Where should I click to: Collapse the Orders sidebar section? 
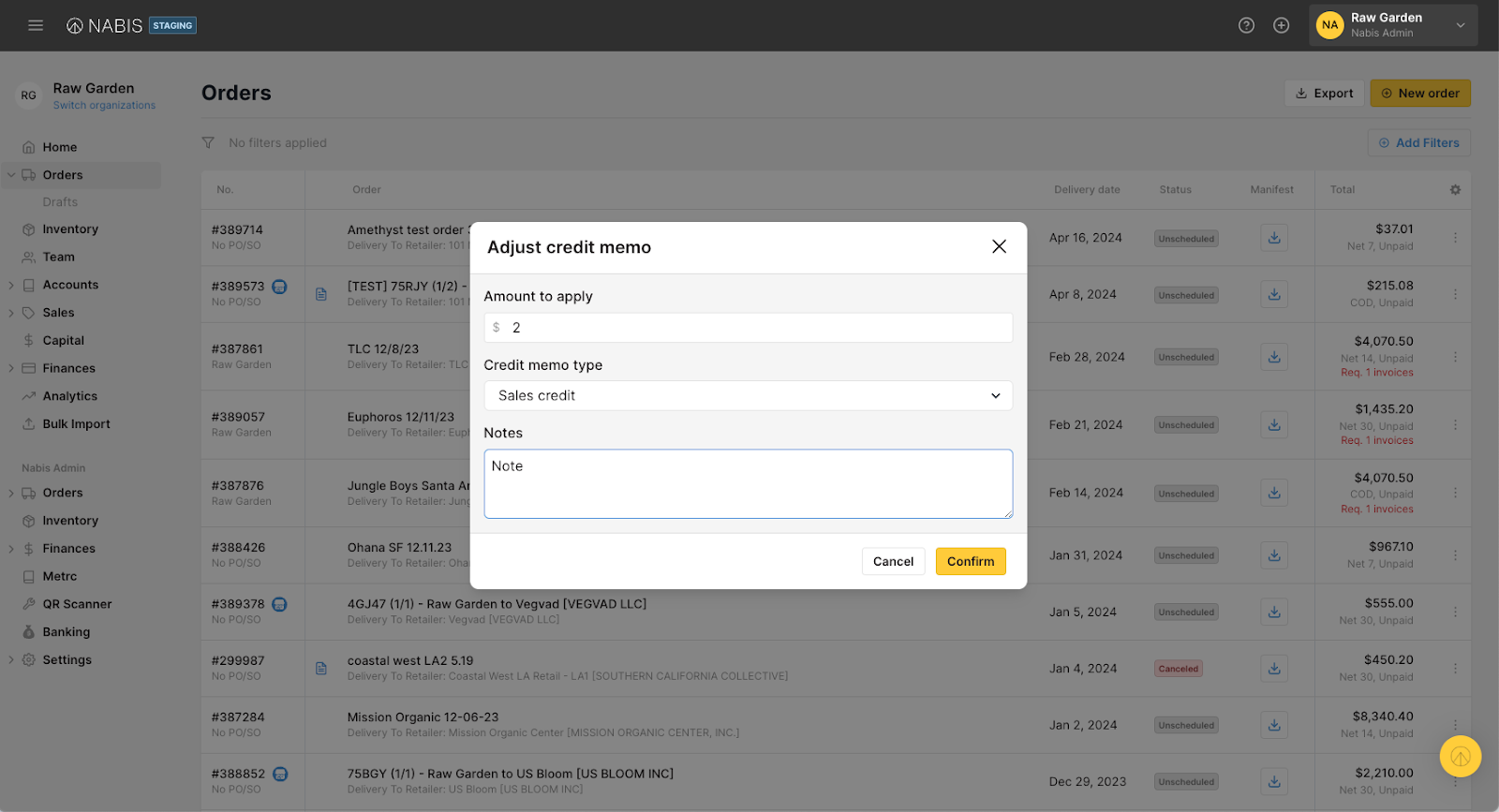click(x=11, y=175)
